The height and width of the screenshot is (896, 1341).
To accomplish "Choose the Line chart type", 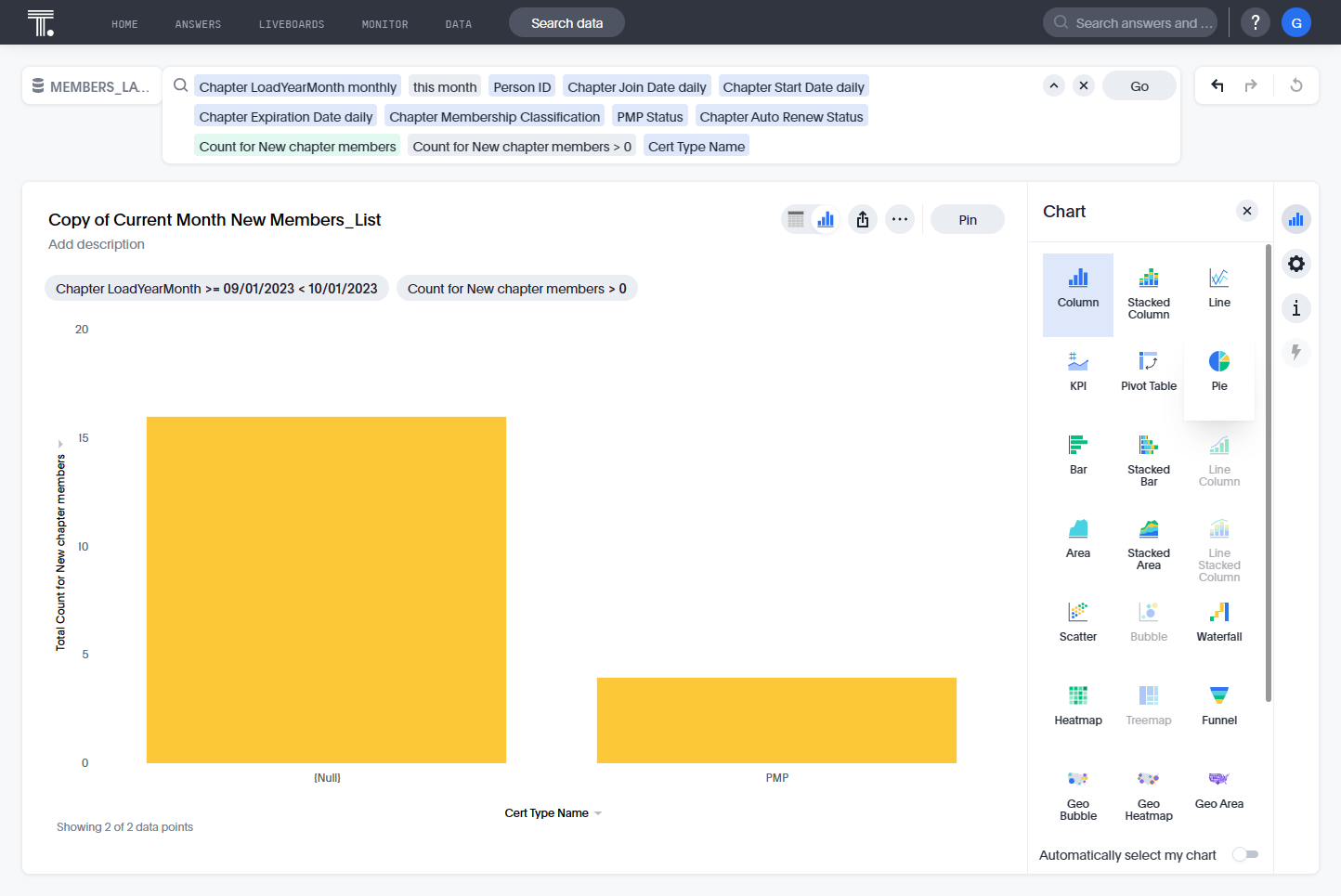I will coord(1218,294).
